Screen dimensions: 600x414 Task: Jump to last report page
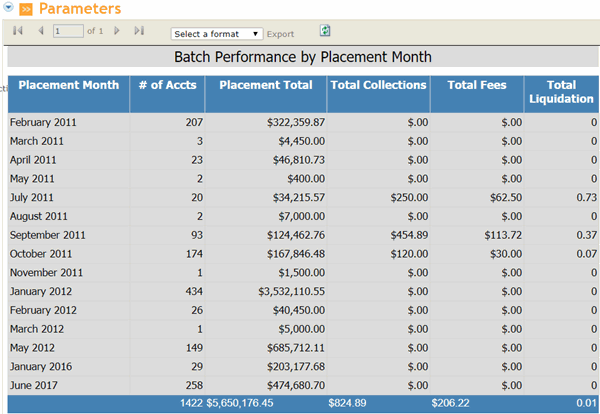tap(139, 32)
